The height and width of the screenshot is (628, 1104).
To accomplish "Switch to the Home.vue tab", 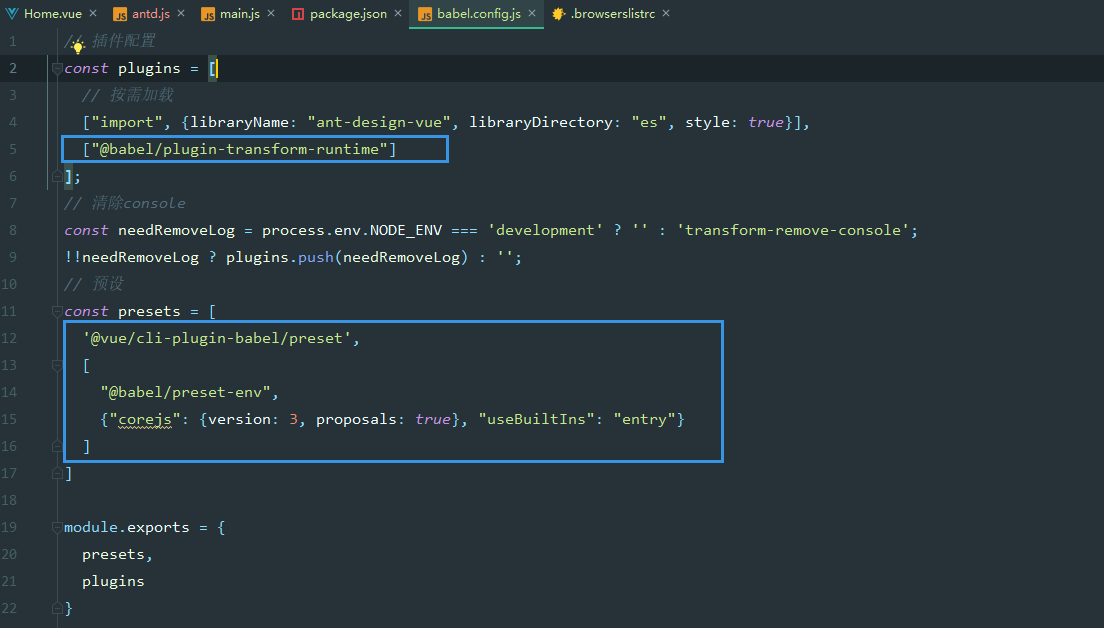I will pos(52,13).
